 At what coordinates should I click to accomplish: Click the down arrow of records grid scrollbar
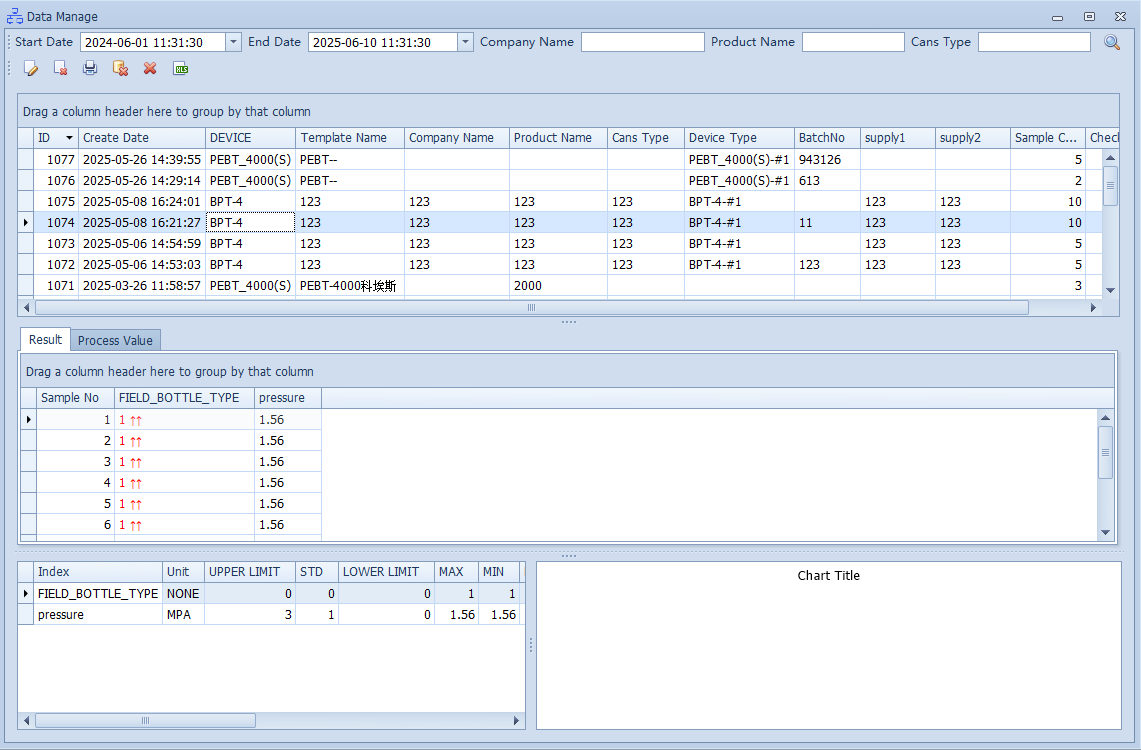click(1110, 290)
